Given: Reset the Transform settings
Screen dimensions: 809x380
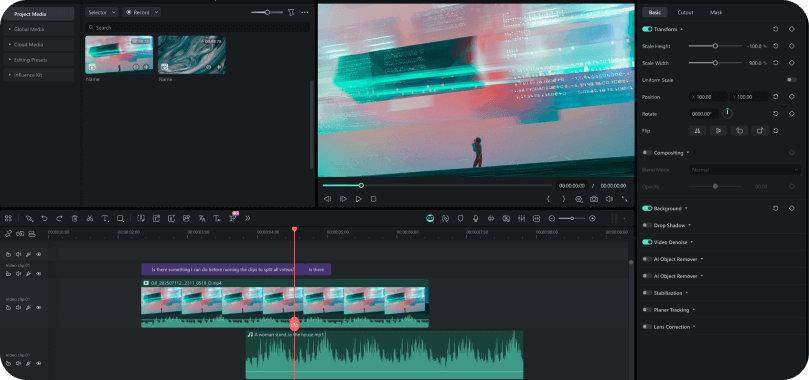Looking at the screenshot, I should coord(775,29).
